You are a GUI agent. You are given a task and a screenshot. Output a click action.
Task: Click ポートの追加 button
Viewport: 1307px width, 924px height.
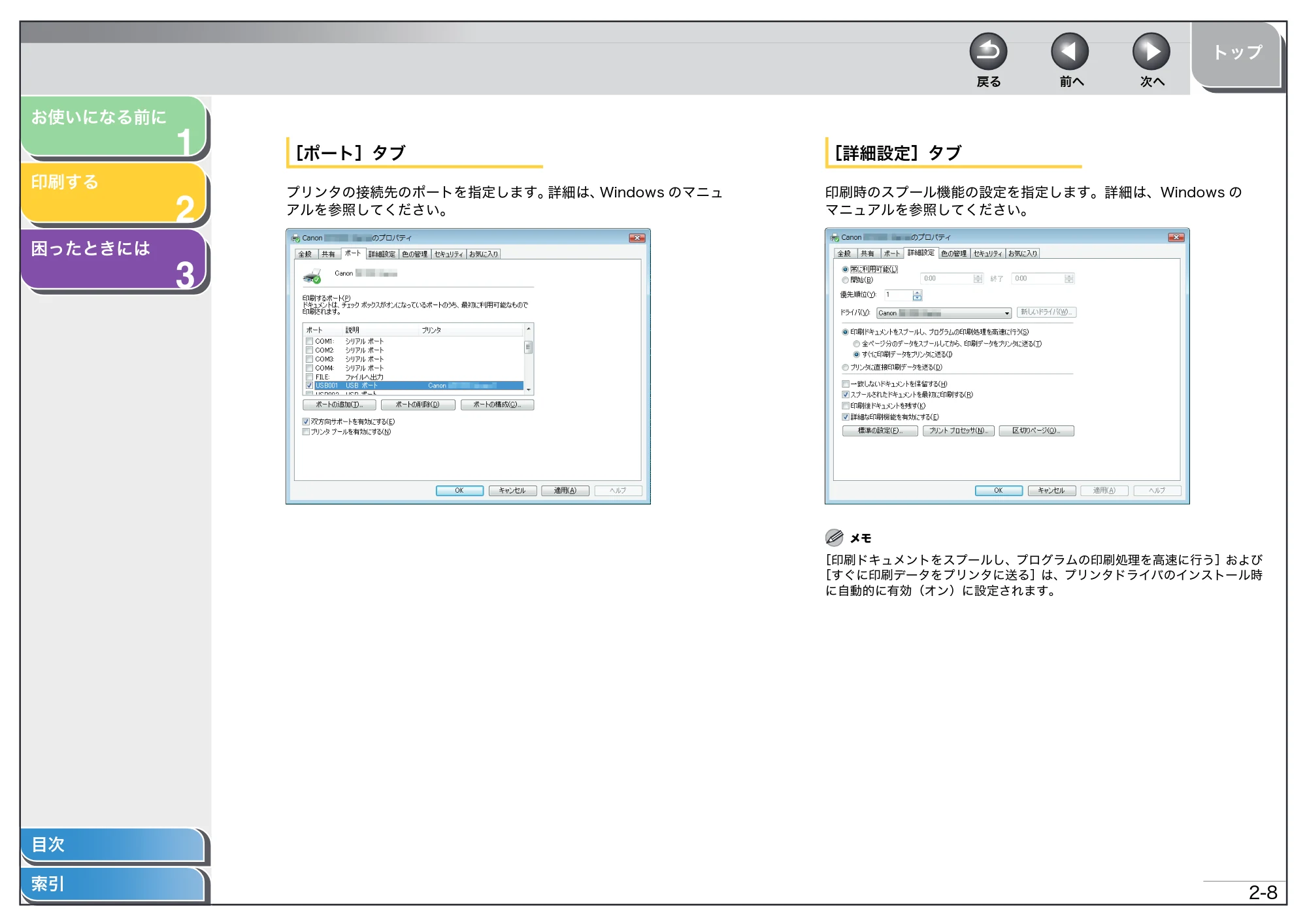pos(339,405)
